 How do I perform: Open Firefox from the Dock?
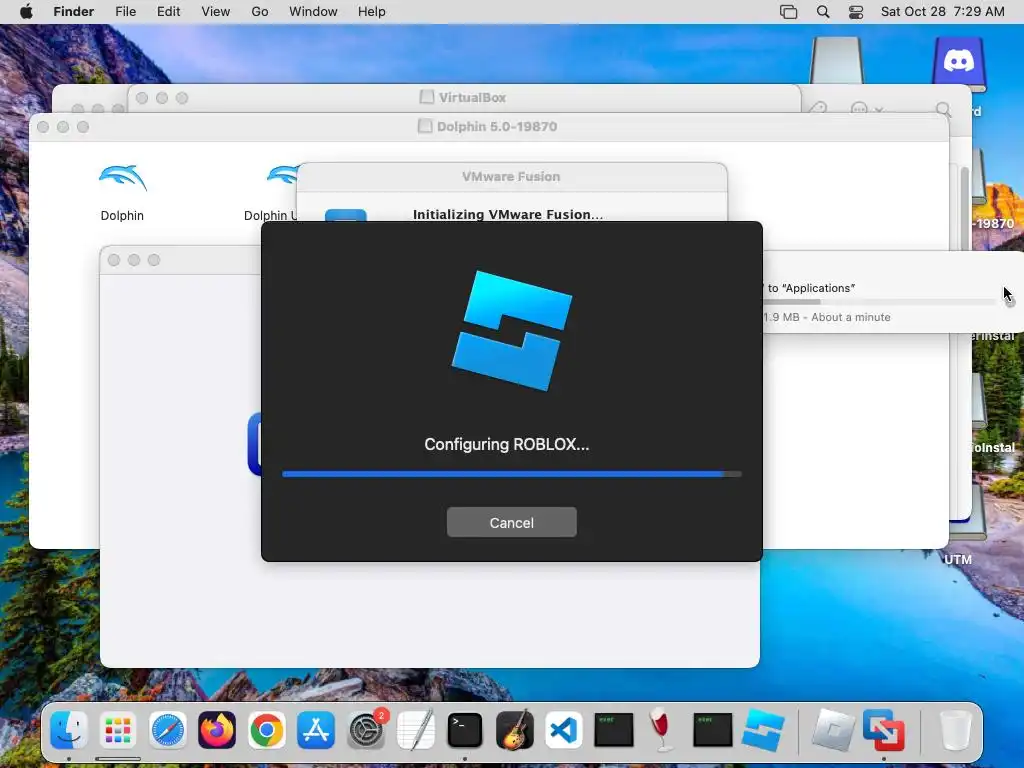coord(217,729)
